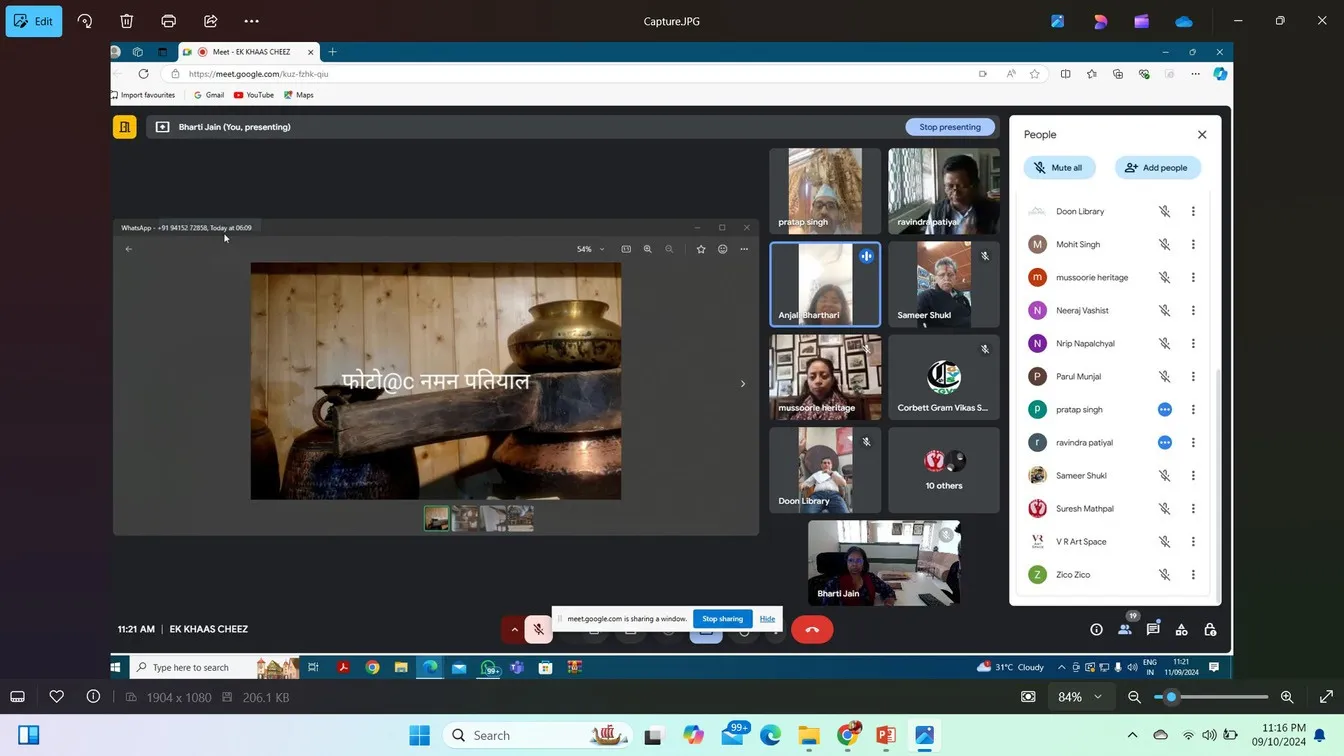Show file info panel

[93, 697]
